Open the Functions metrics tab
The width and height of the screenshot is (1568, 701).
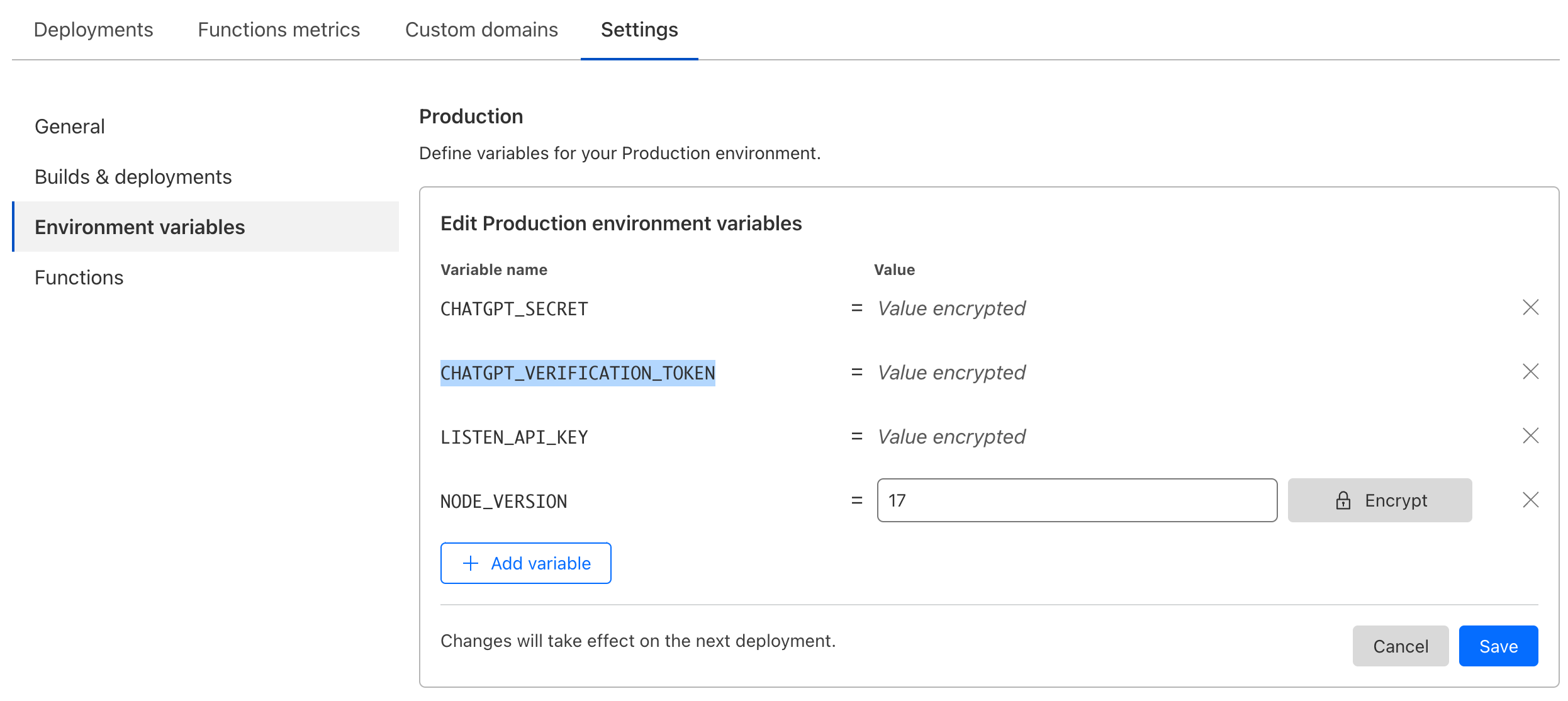278,30
